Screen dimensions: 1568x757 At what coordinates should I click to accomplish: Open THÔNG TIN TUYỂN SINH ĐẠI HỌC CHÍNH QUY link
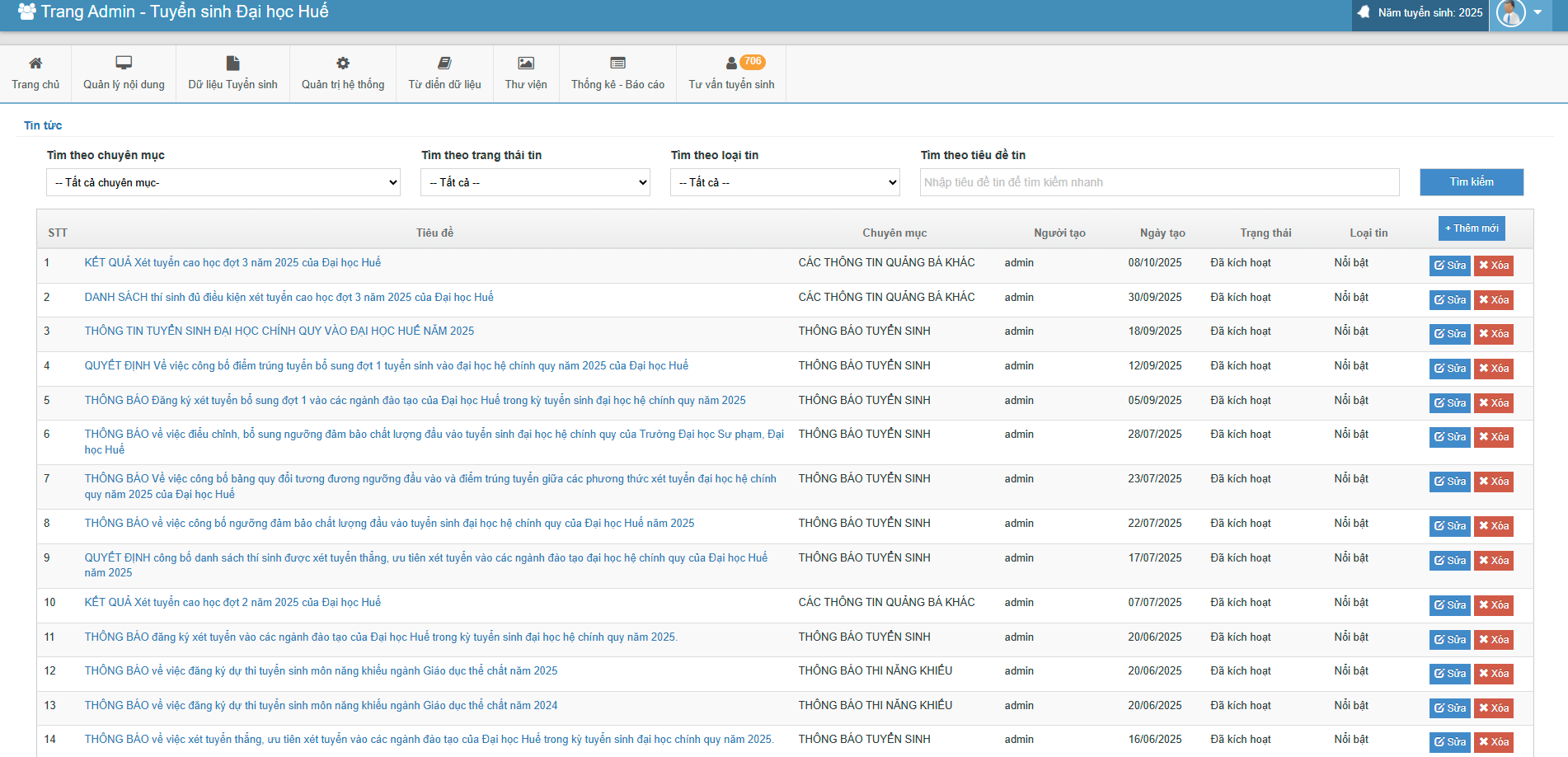[279, 331]
